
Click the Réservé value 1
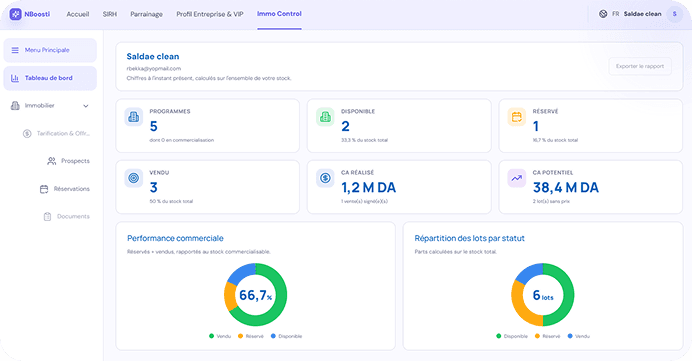pyautogui.click(x=536, y=127)
